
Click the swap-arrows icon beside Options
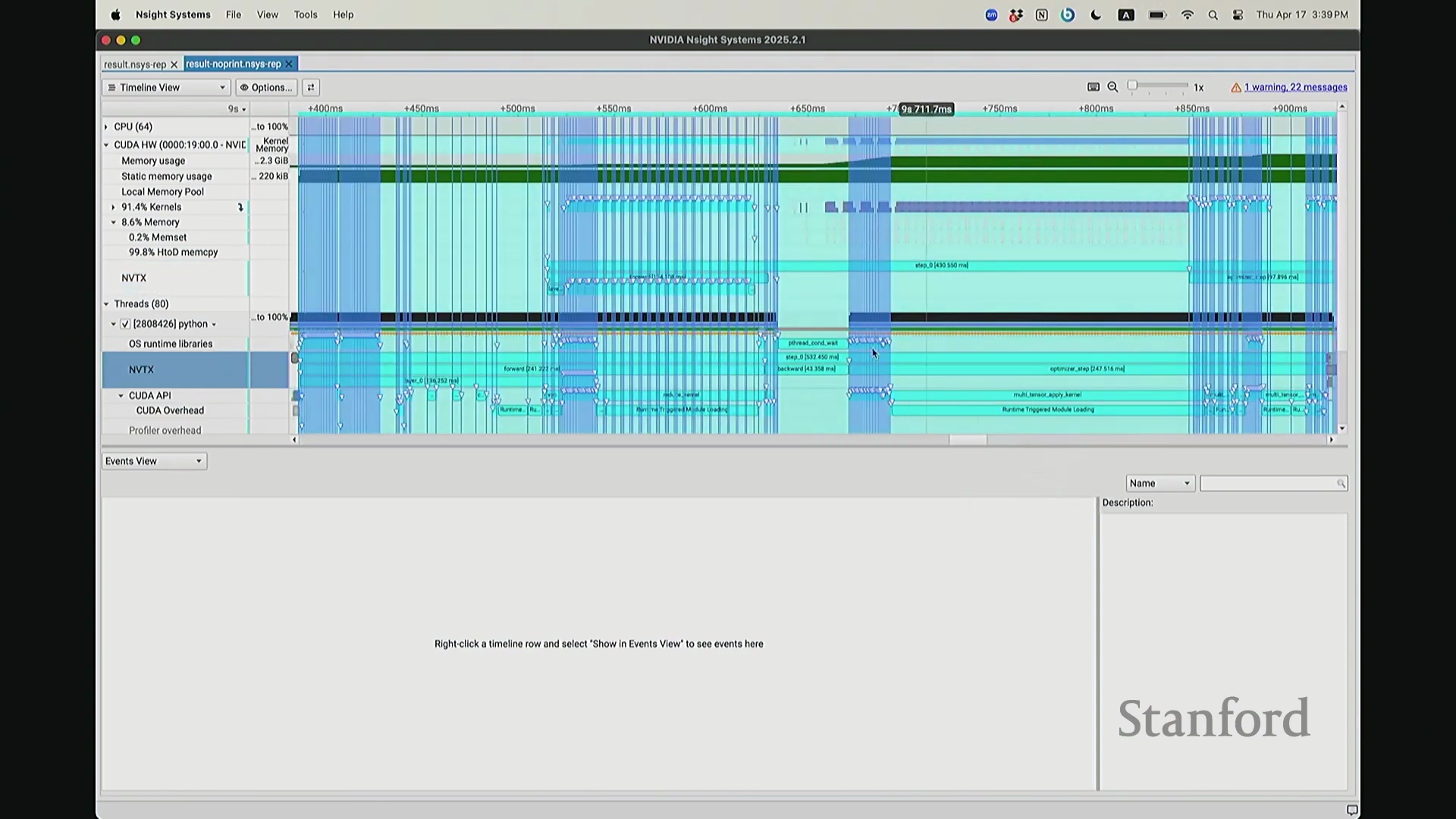pyautogui.click(x=311, y=87)
